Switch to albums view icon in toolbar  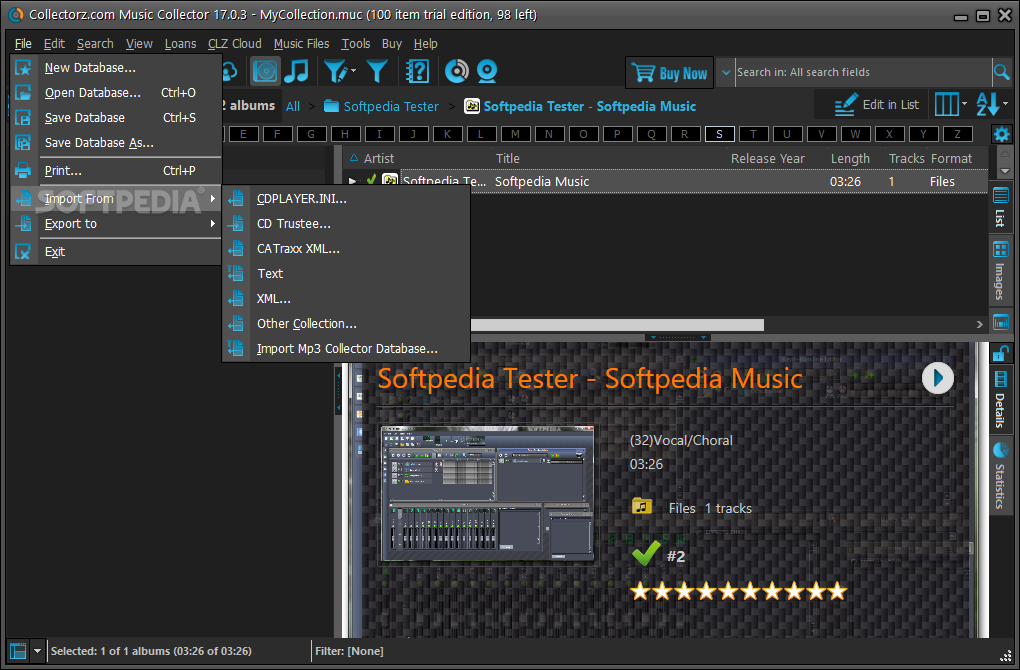click(265, 71)
